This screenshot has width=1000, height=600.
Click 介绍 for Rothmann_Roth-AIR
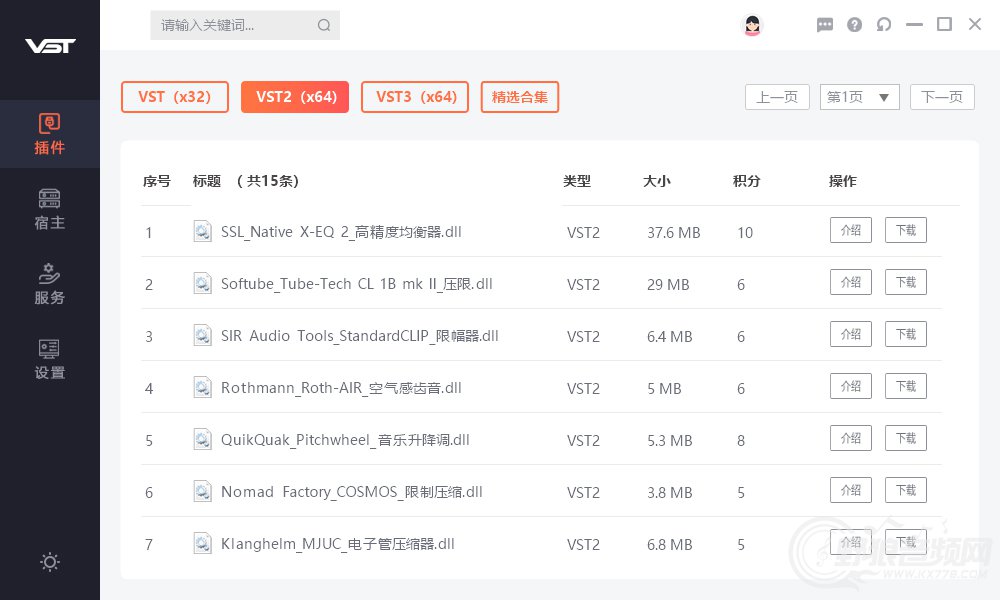click(x=851, y=386)
